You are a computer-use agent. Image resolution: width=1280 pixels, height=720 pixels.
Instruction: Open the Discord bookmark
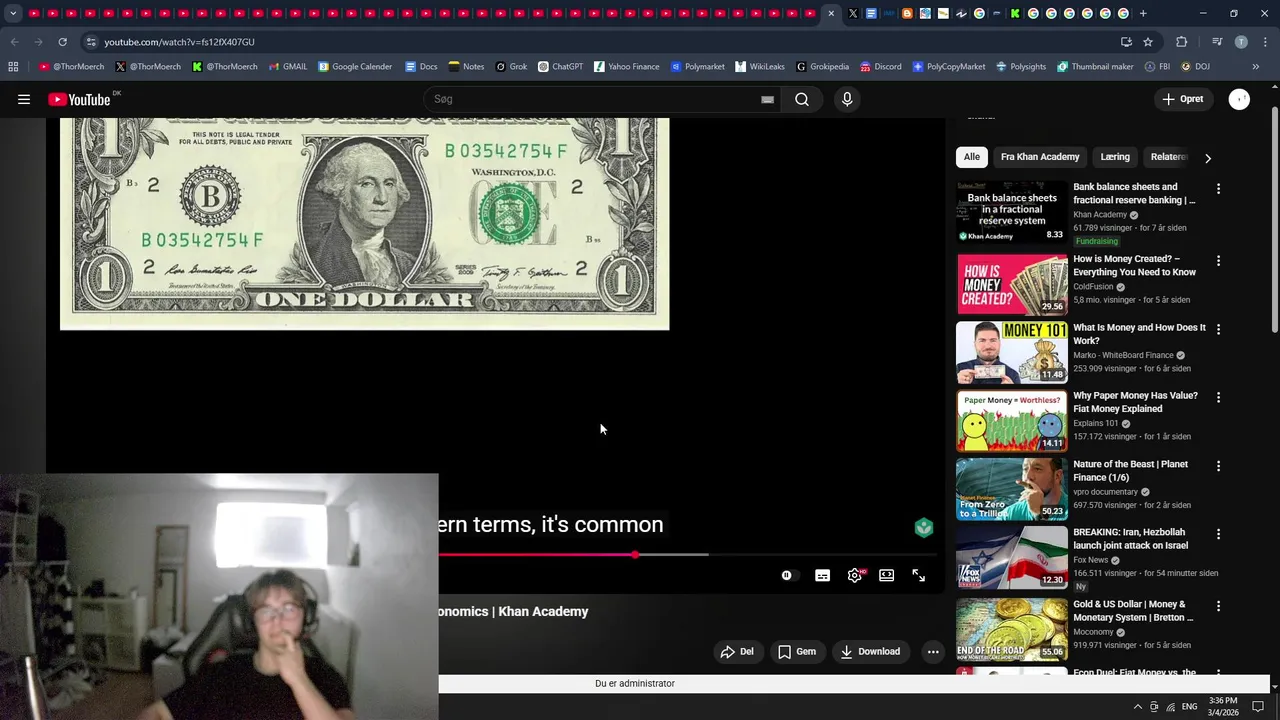(x=880, y=67)
